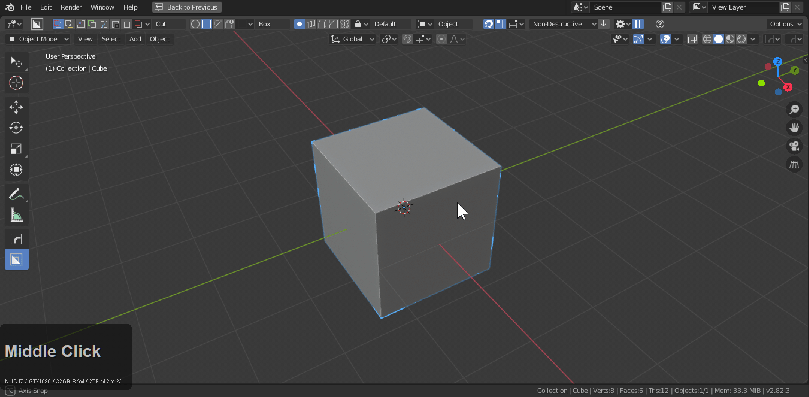Click the active tool icon in tool header
This screenshot has height=397, width=809.
pos(37,24)
